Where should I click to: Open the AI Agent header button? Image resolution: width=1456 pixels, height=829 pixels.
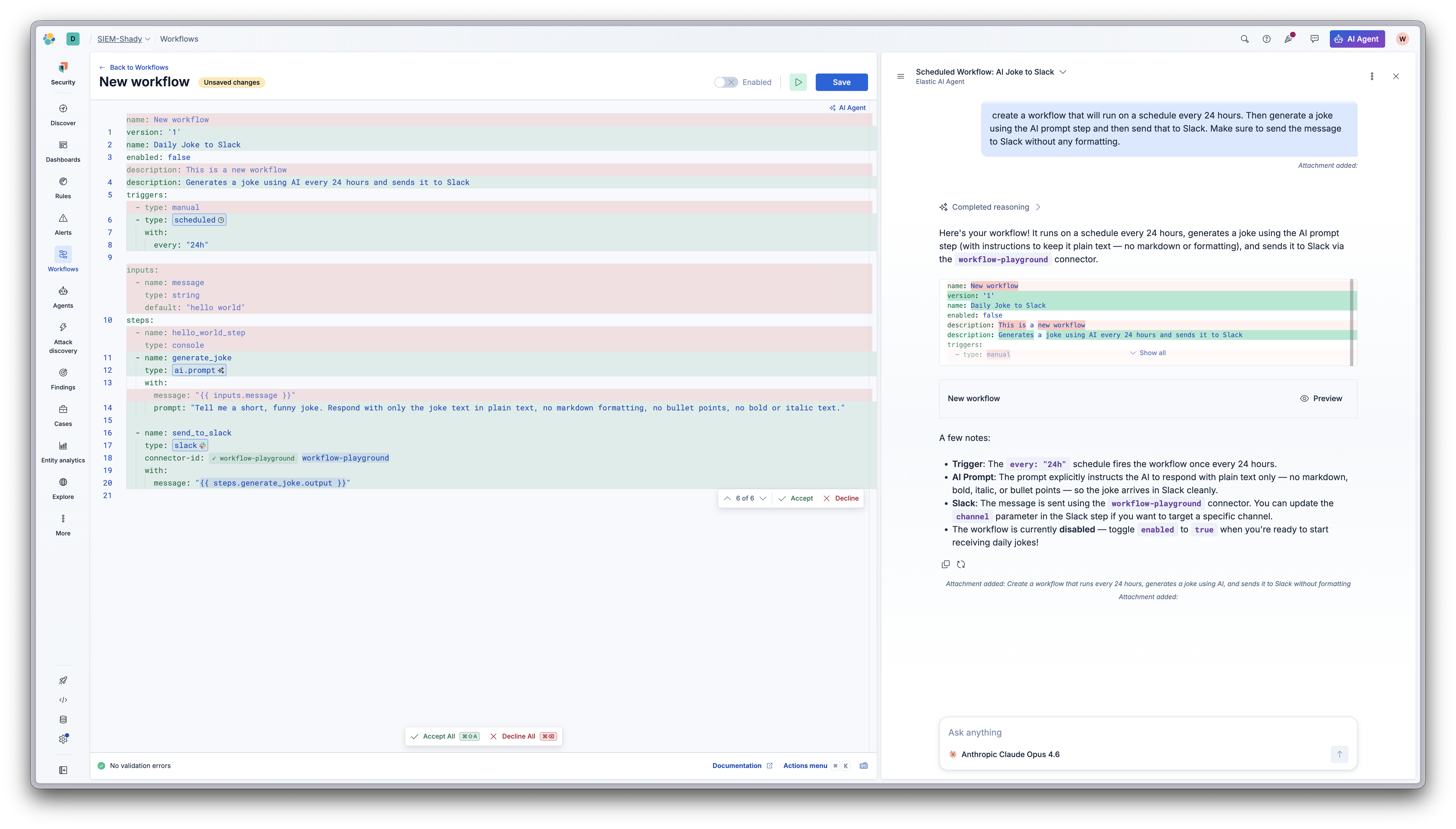coord(1356,39)
